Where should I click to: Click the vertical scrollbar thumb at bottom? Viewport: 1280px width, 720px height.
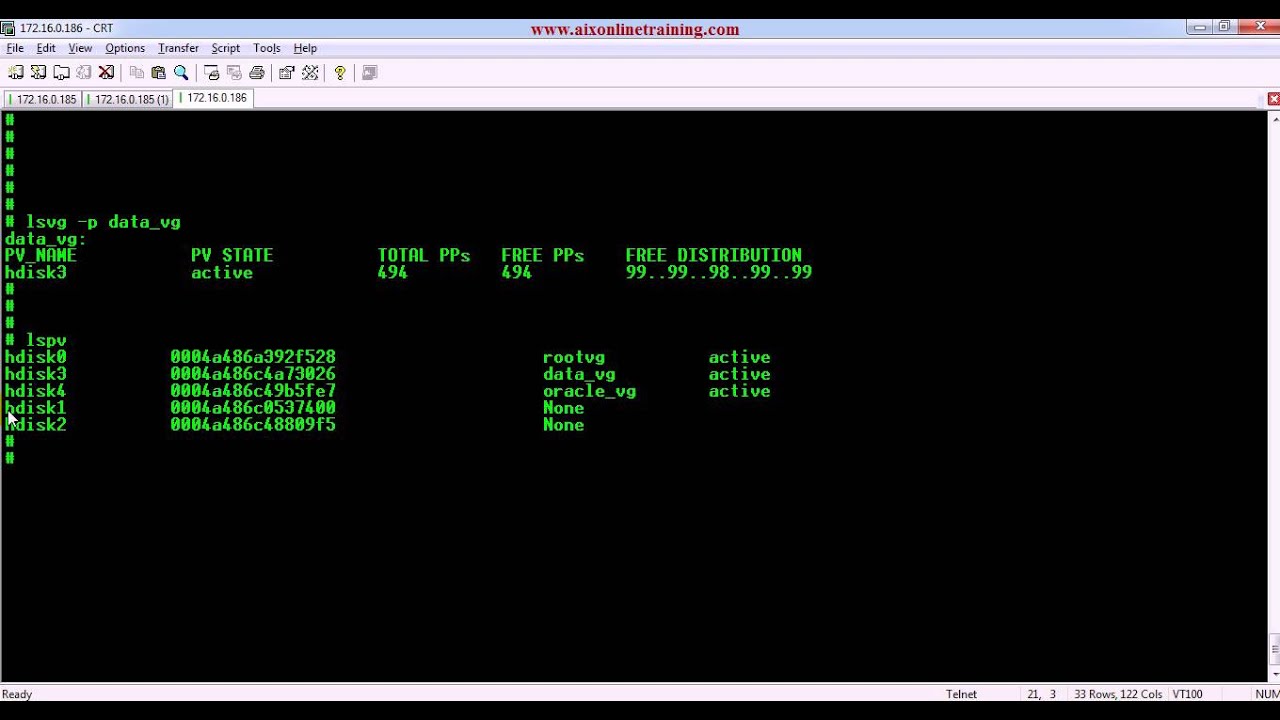pyautogui.click(x=1274, y=650)
